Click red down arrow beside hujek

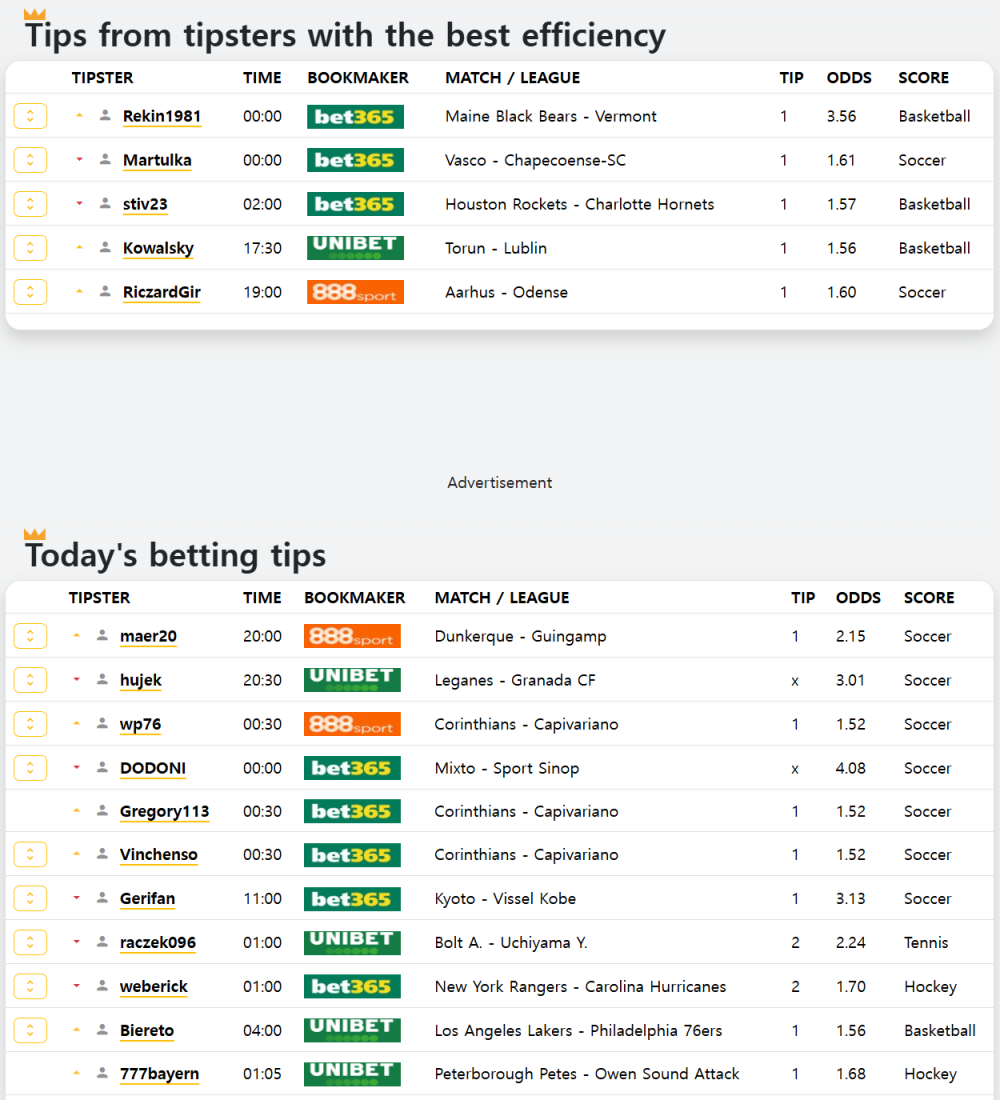tap(76, 680)
